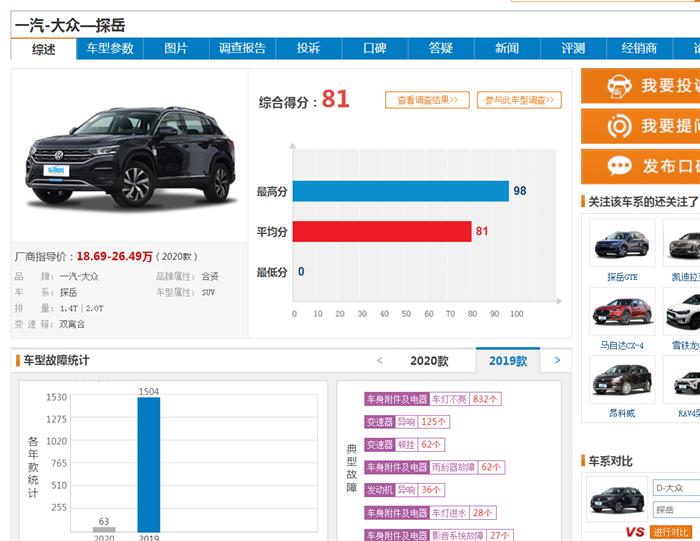This screenshot has height=541, width=700.
Task: Open the 探岳GTE car thumbnail
Action: point(622,243)
